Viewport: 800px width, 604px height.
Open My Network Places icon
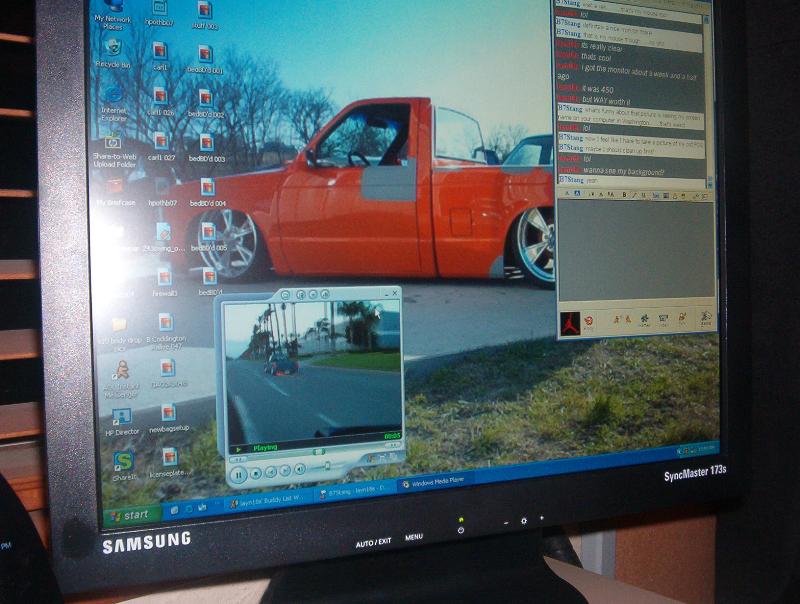coord(112,10)
